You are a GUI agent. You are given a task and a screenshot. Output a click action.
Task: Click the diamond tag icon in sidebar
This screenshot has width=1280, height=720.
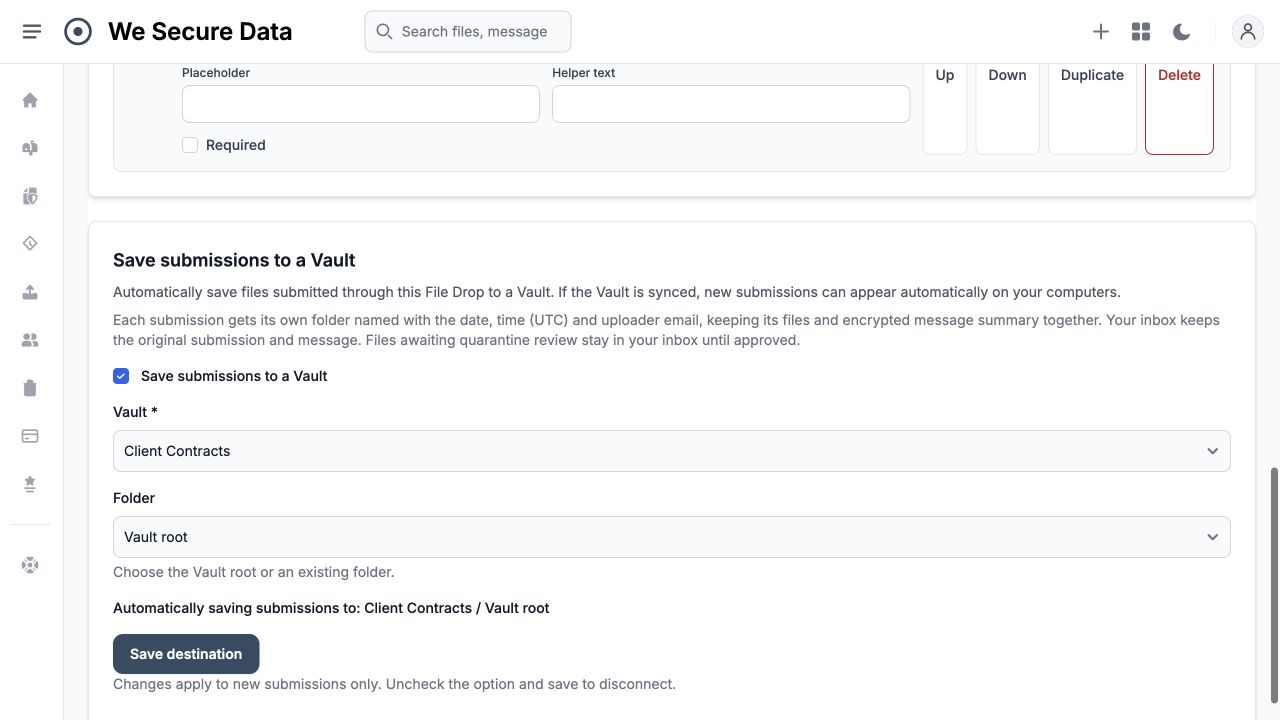(x=30, y=244)
